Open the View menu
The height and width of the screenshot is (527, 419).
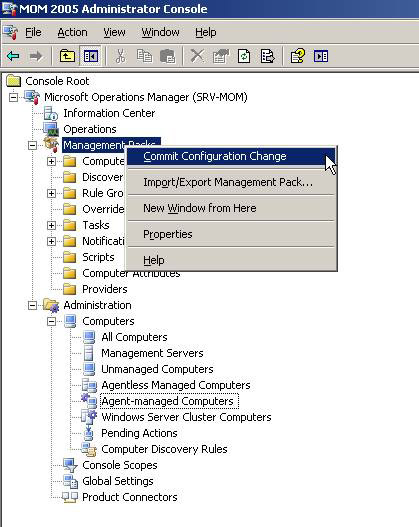[114, 32]
